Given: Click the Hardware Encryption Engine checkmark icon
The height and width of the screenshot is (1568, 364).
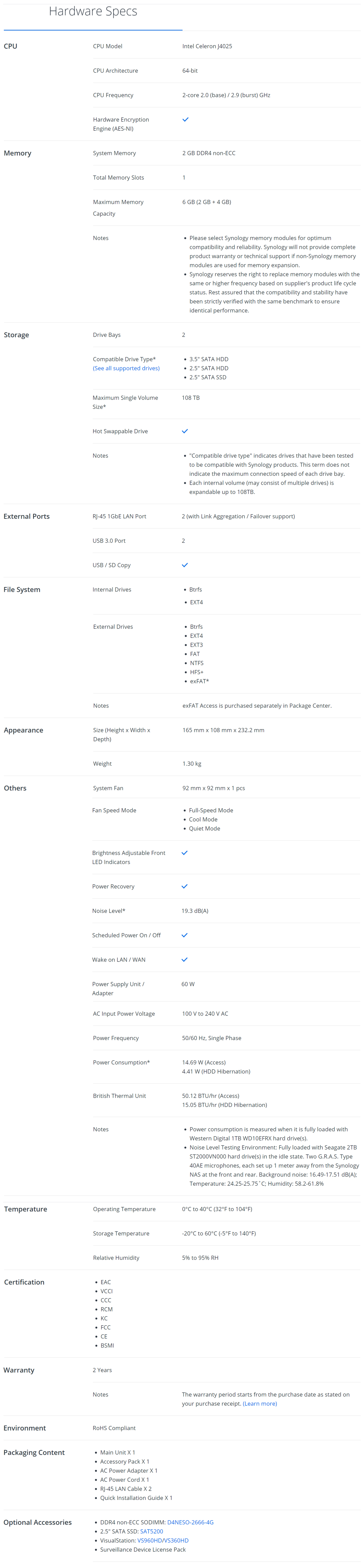Looking at the screenshot, I should click(186, 119).
